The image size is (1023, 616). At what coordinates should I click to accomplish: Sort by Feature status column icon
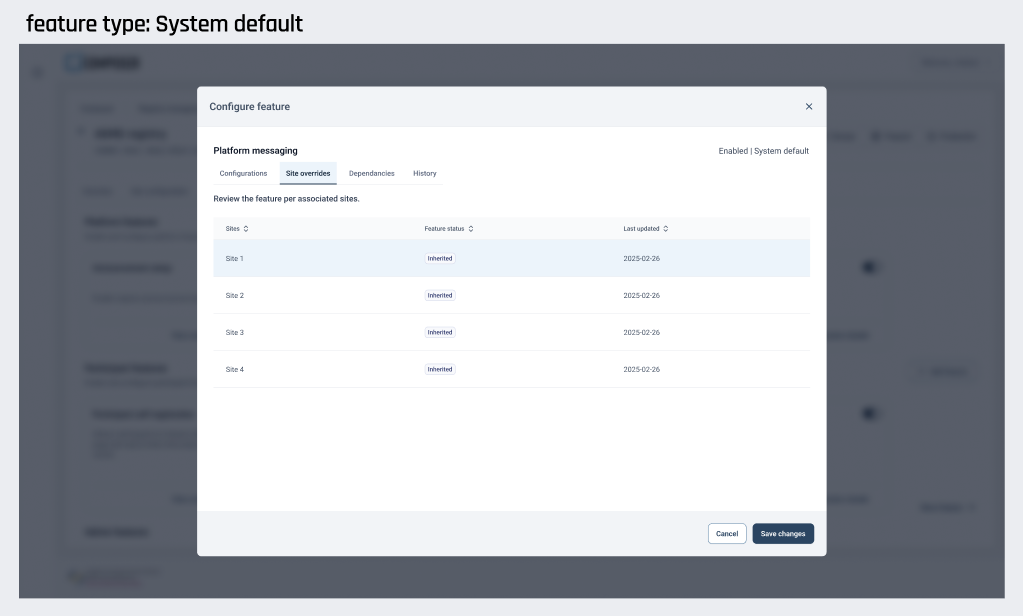(x=471, y=229)
